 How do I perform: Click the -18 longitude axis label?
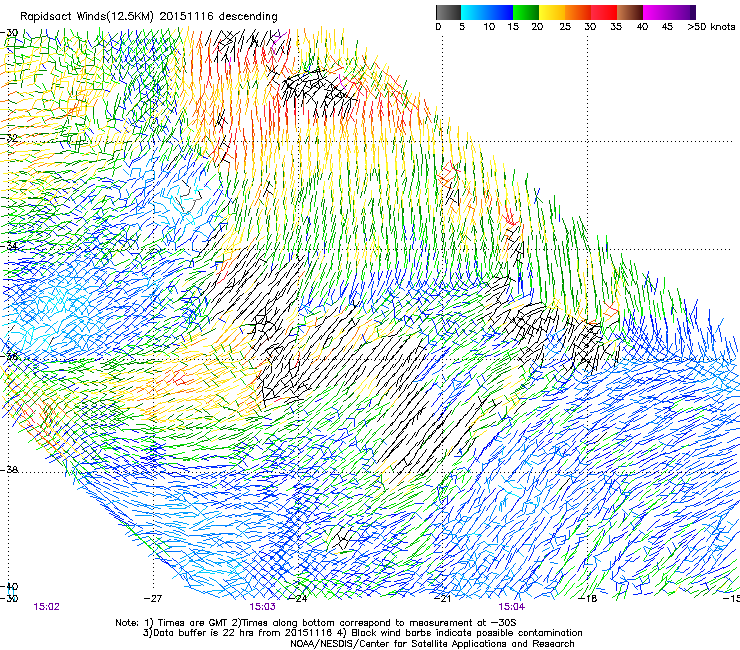(x=587, y=599)
